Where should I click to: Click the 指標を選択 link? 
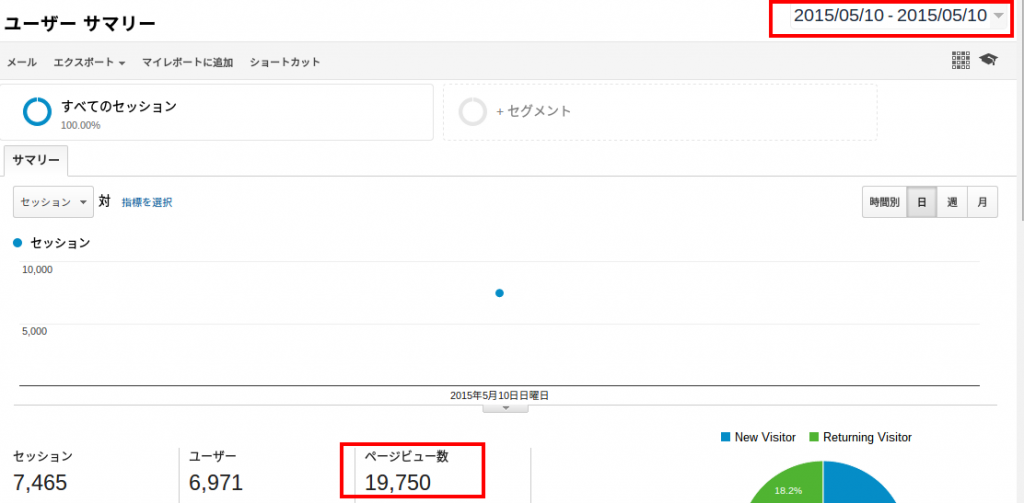click(x=147, y=203)
